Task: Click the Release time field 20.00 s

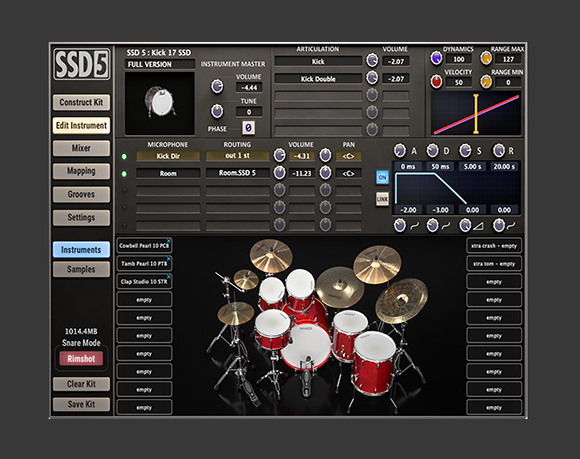Action: tap(504, 166)
